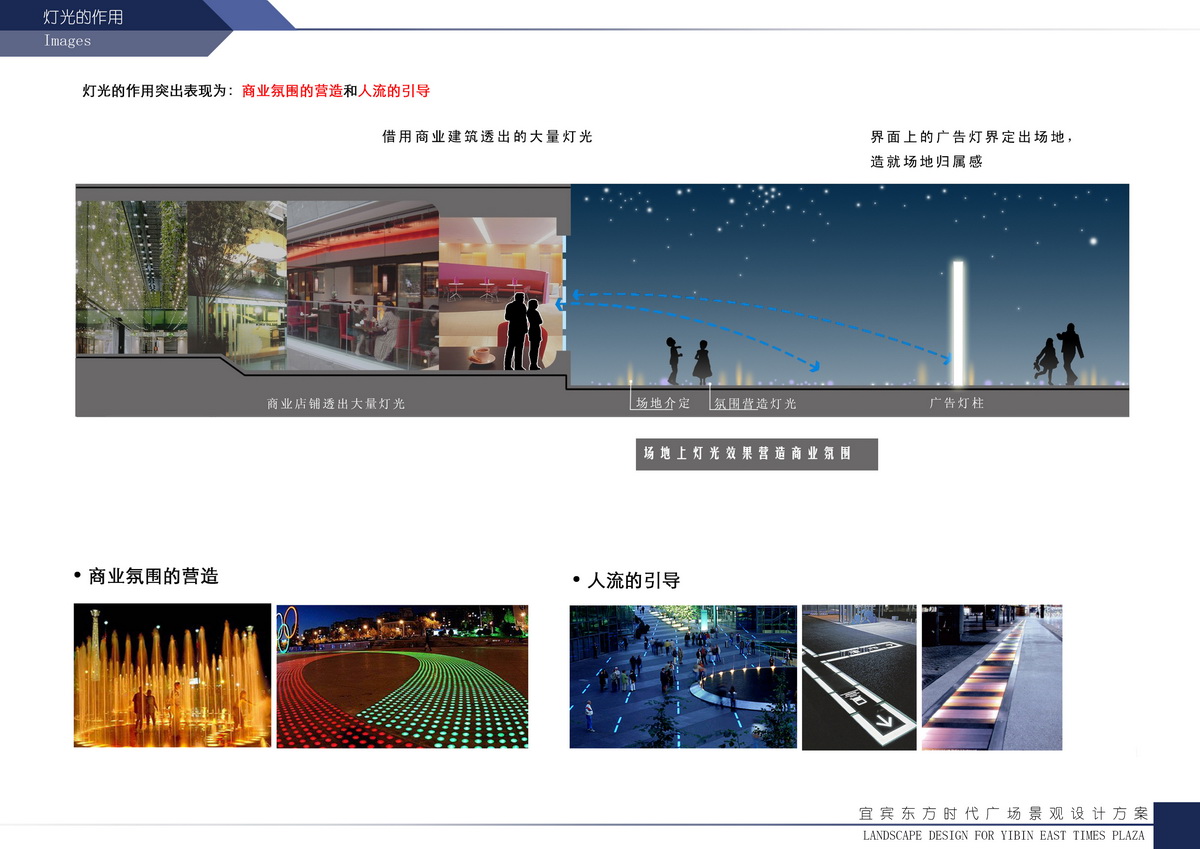Click the text '造就场地归属感'
Screen dimensions: 1200x849
click(926, 161)
